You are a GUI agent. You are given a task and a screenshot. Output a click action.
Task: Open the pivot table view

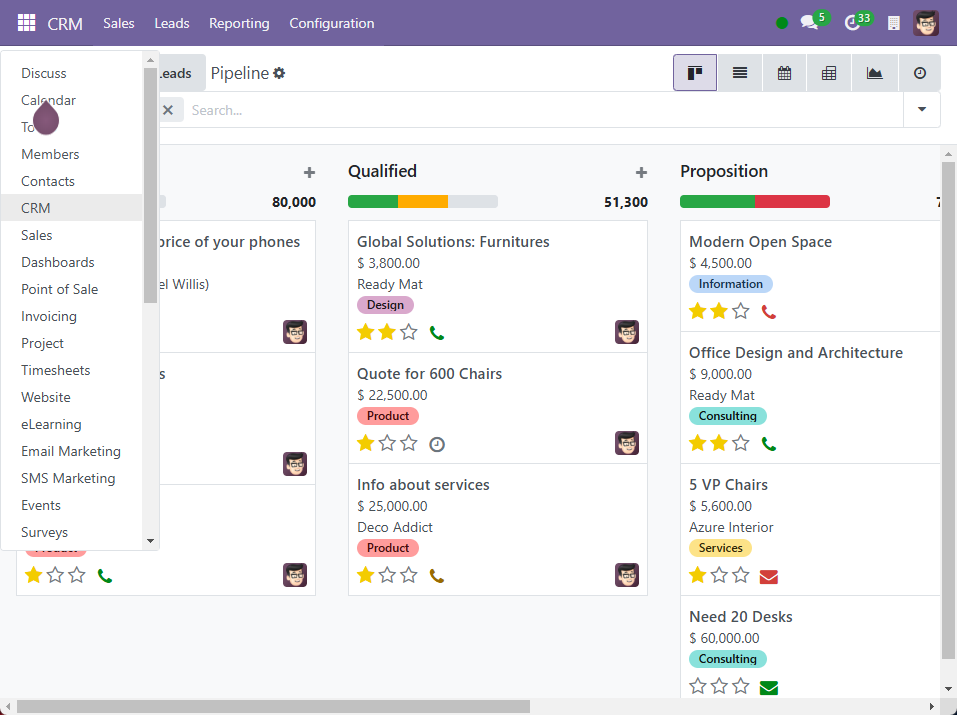[x=829, y=73]
